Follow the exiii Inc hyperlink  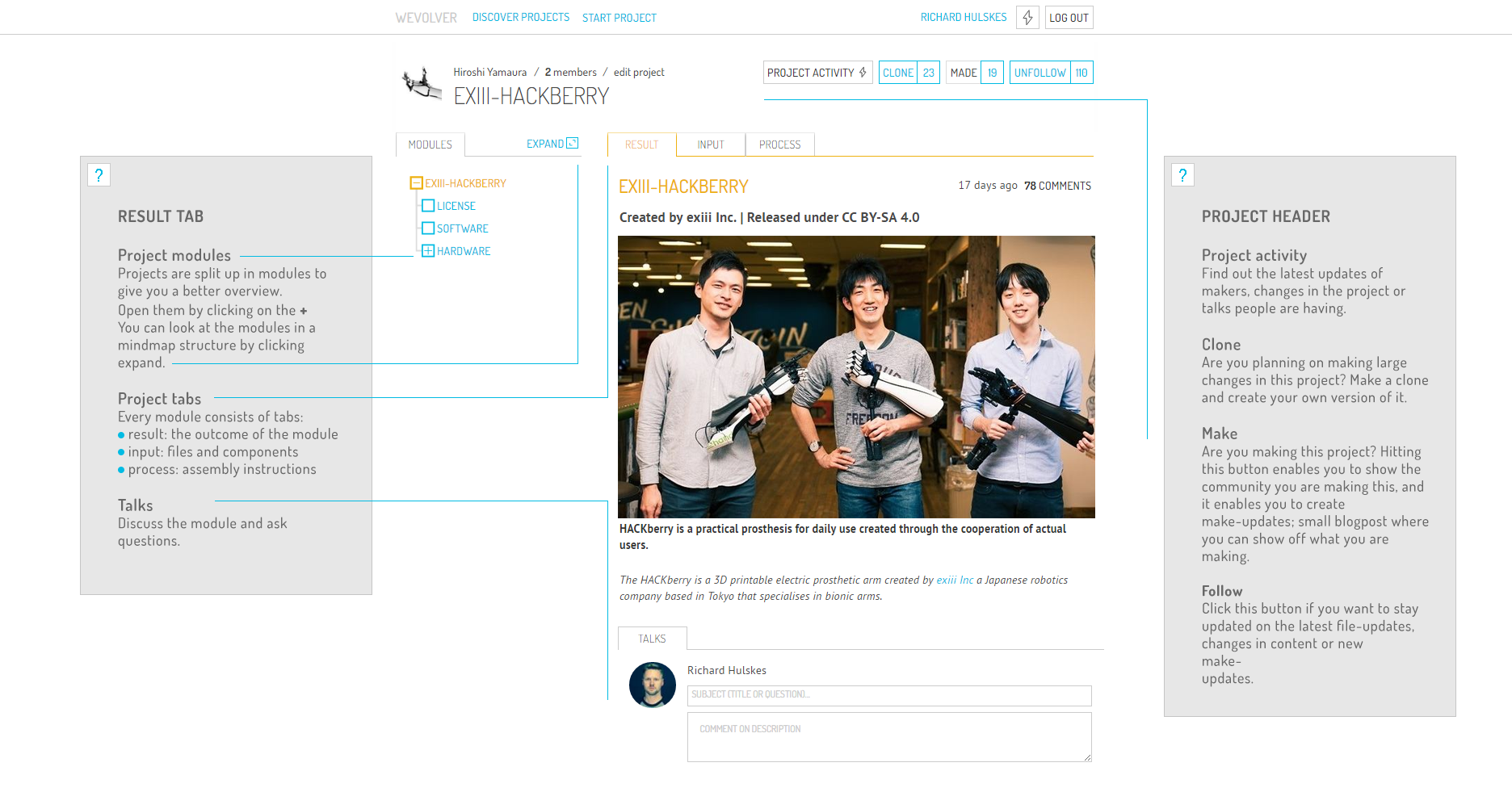(955, 580)
